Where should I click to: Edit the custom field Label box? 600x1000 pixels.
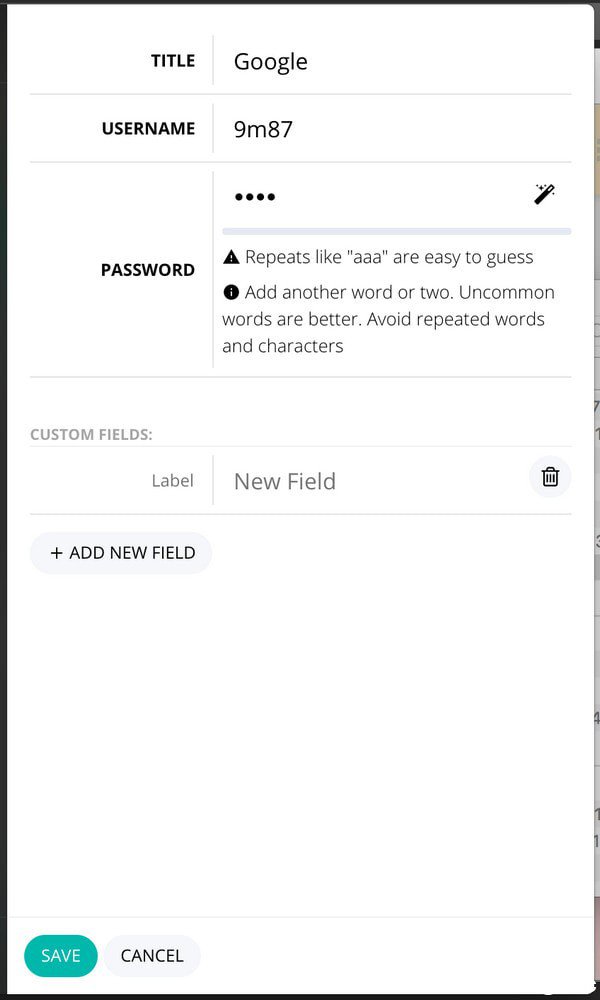click(x=172, y=481)
